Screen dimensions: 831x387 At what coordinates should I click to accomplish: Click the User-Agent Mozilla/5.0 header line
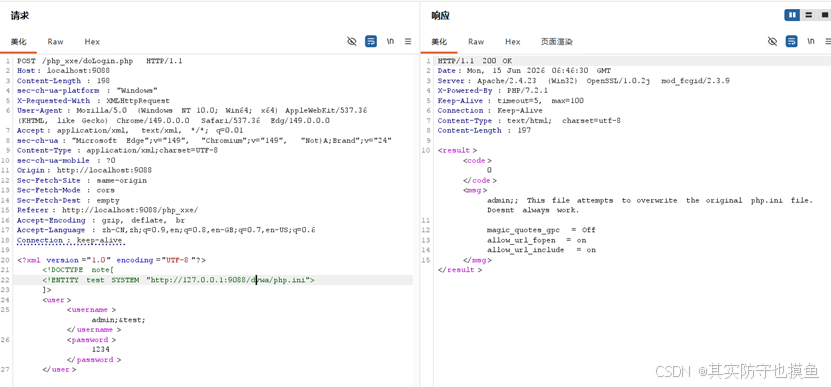pos(192,110)
